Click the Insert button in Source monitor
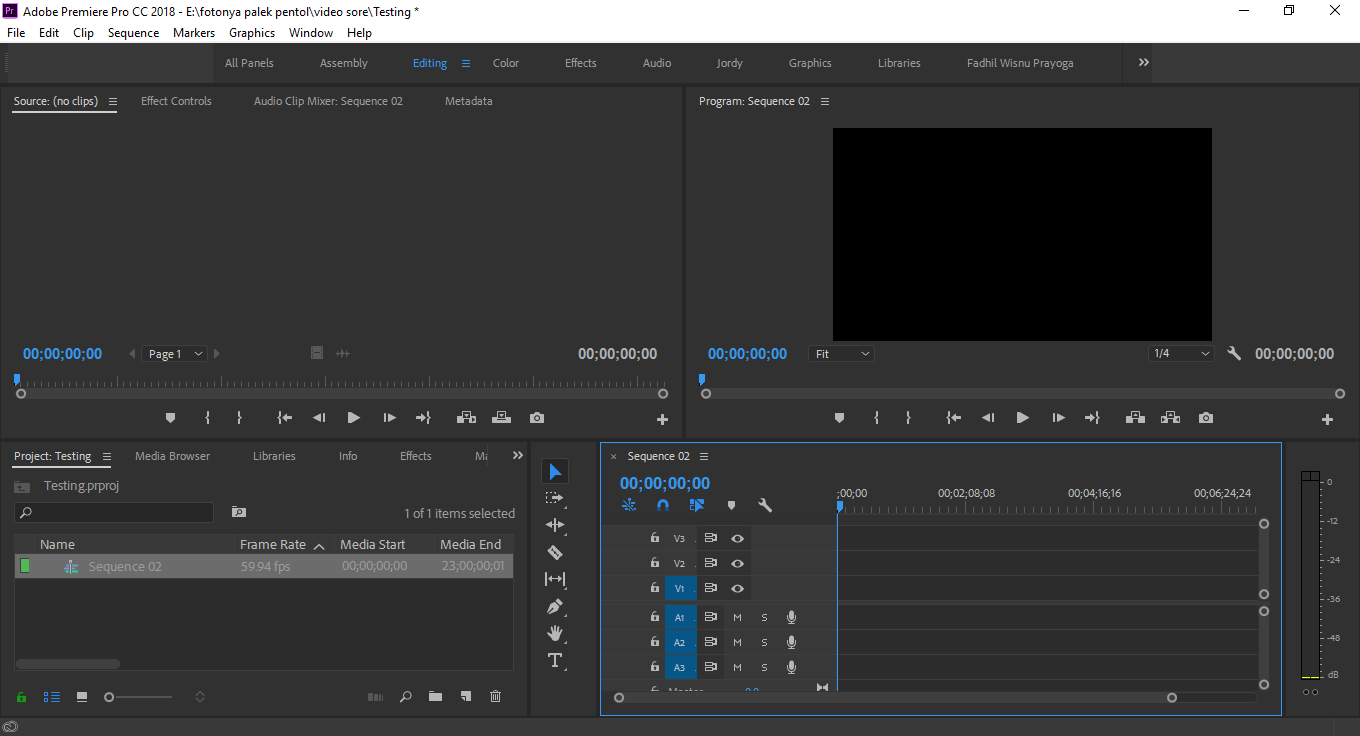The width and height of the screenshot is (1360, 736). click(x=465, y=418)
